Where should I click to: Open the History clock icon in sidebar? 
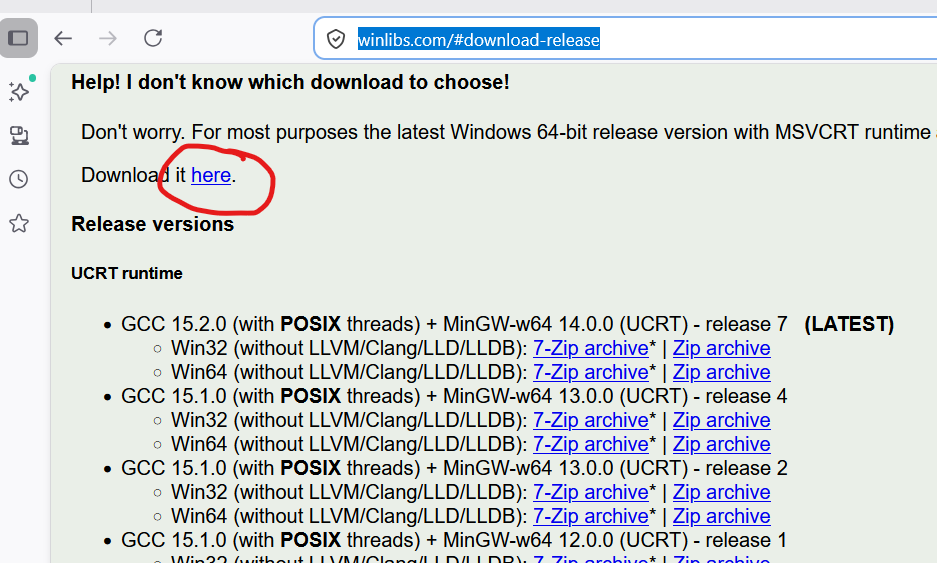click(x=19, y=179)
